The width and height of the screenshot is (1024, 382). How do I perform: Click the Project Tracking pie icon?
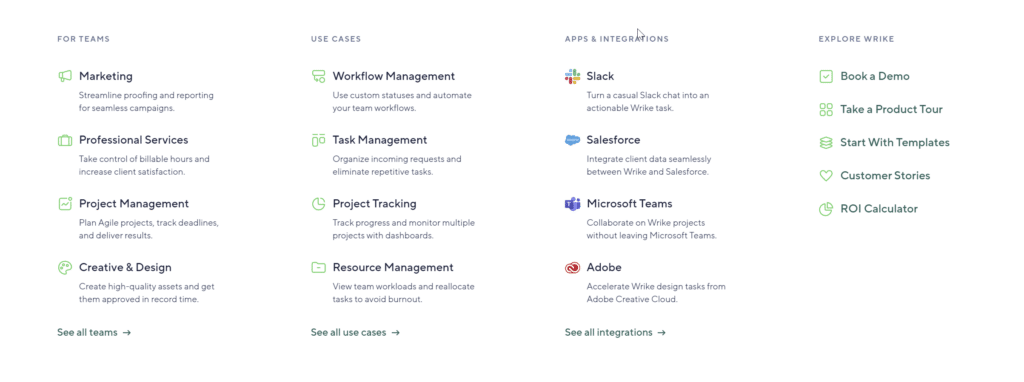(x=318, y=204)
